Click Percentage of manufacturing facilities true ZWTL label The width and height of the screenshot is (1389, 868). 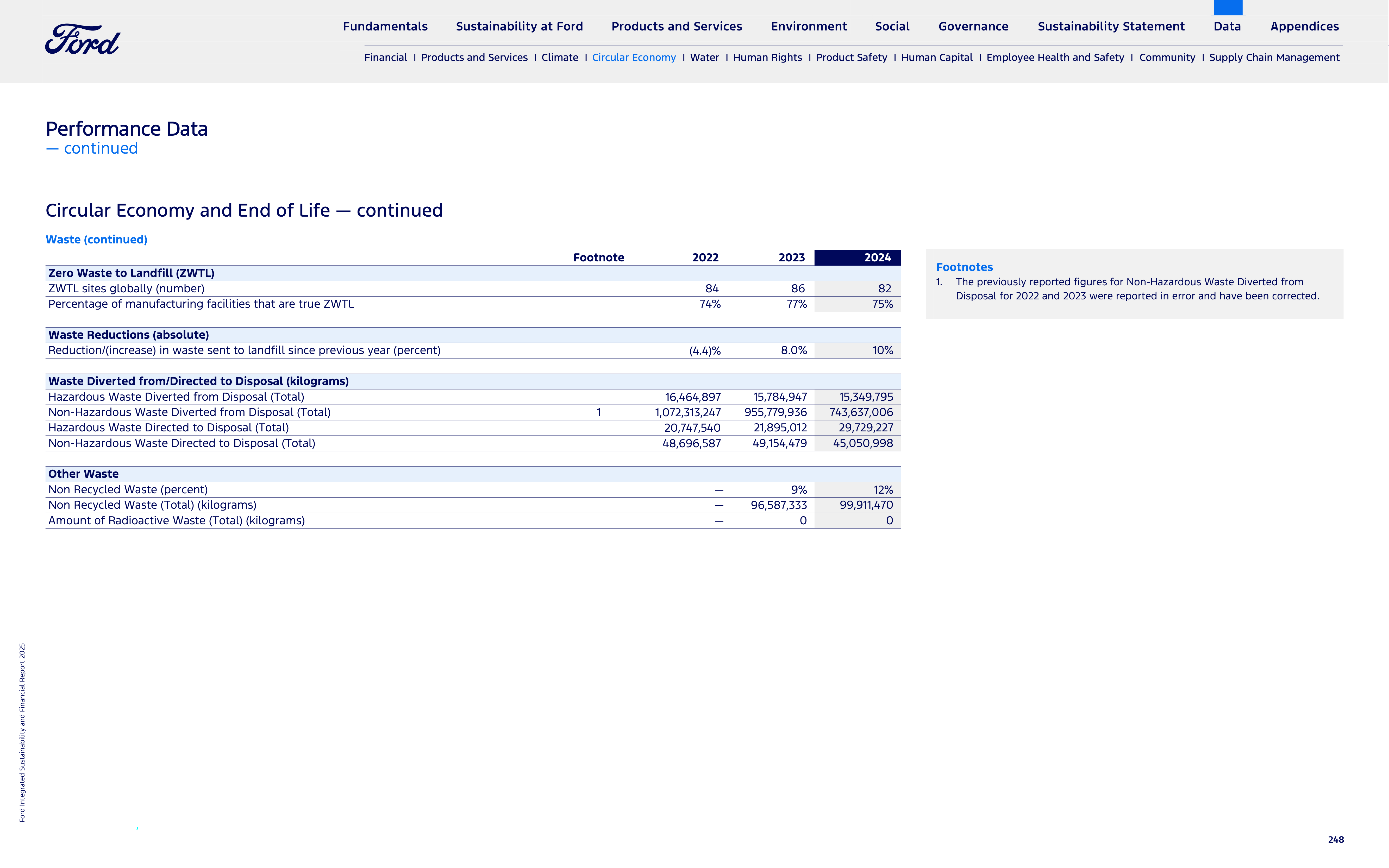click(201, 304)
